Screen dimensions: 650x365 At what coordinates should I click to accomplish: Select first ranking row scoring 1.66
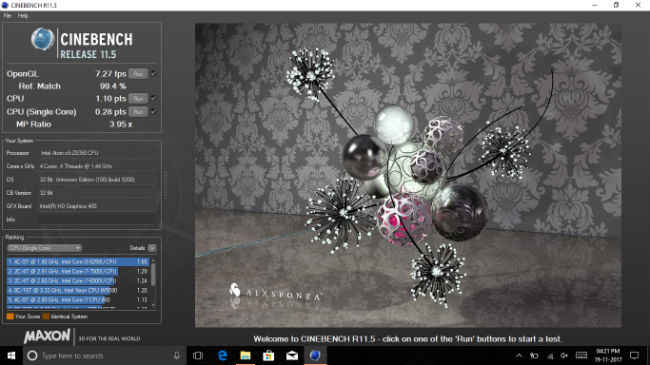coord(78,262)
